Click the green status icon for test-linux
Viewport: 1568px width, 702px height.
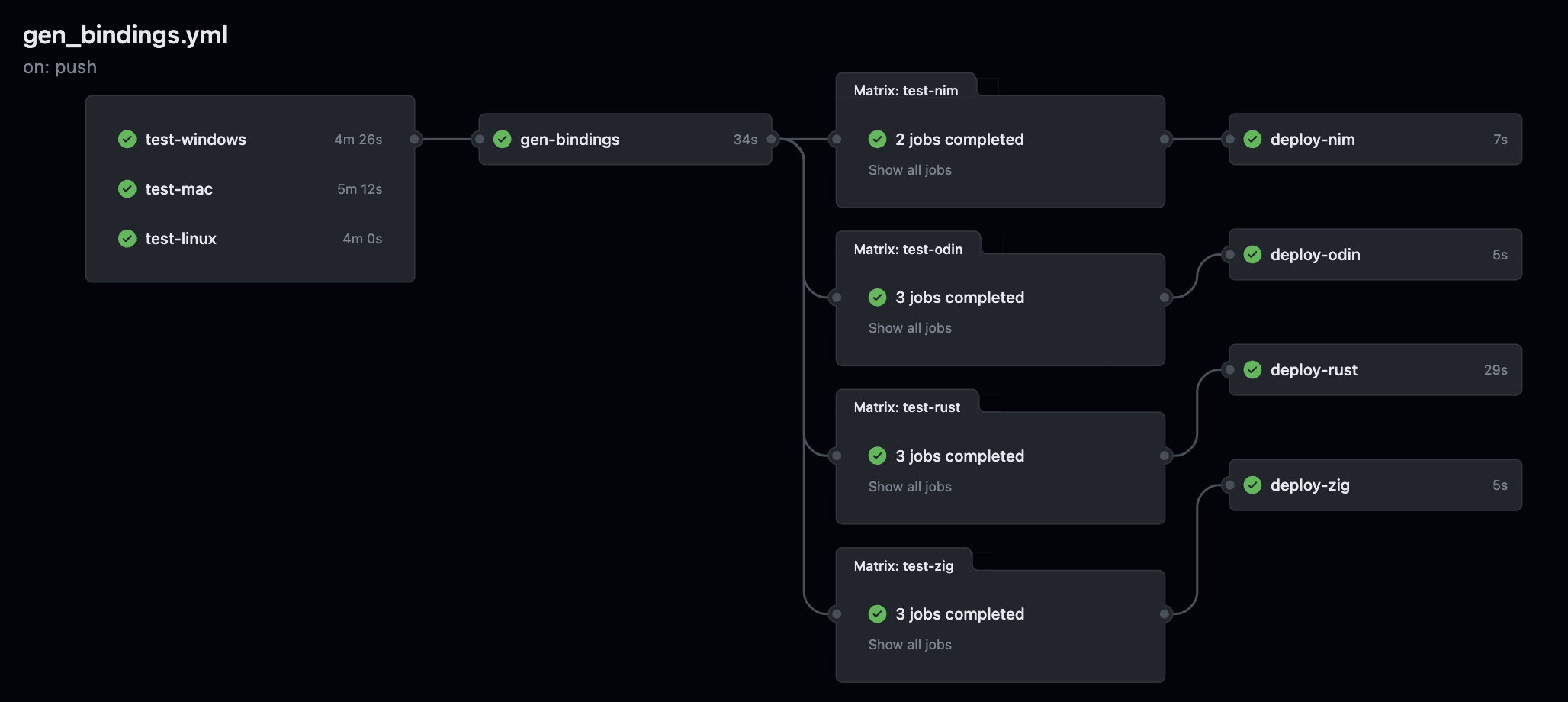coord(127,238)
